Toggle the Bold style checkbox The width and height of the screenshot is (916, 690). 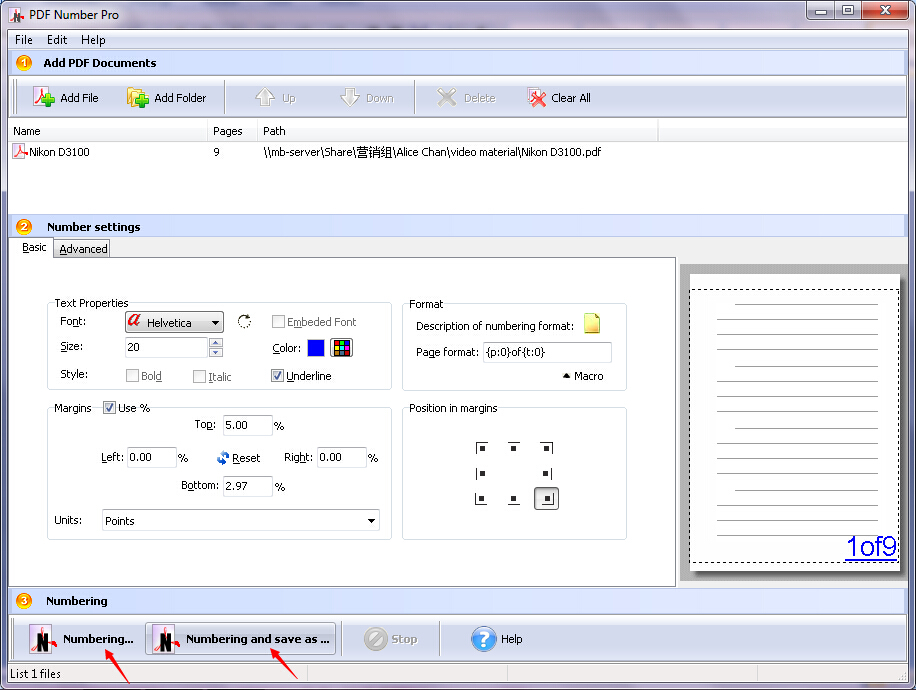(133, 376)
